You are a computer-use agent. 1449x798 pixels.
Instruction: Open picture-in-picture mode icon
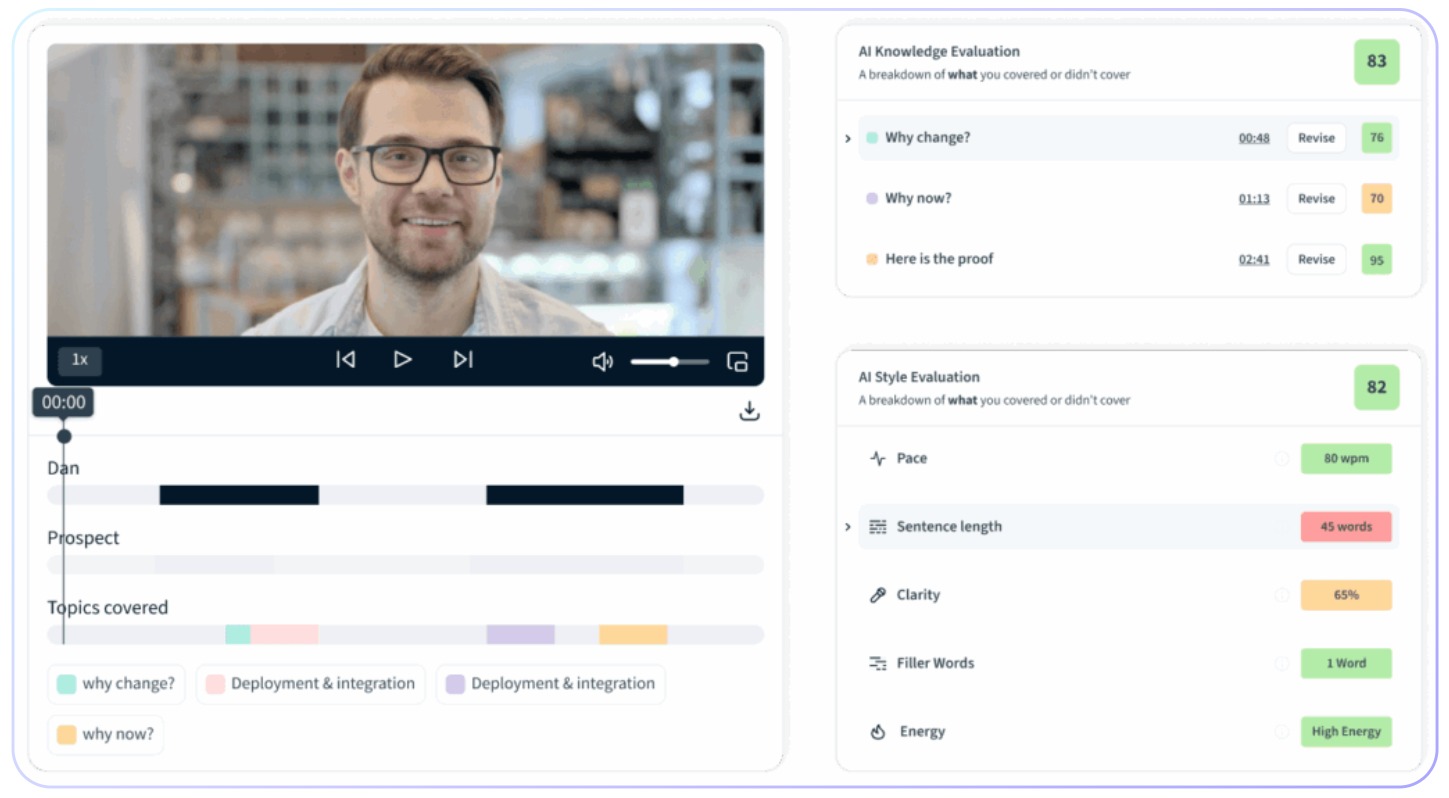click(738, 362)
